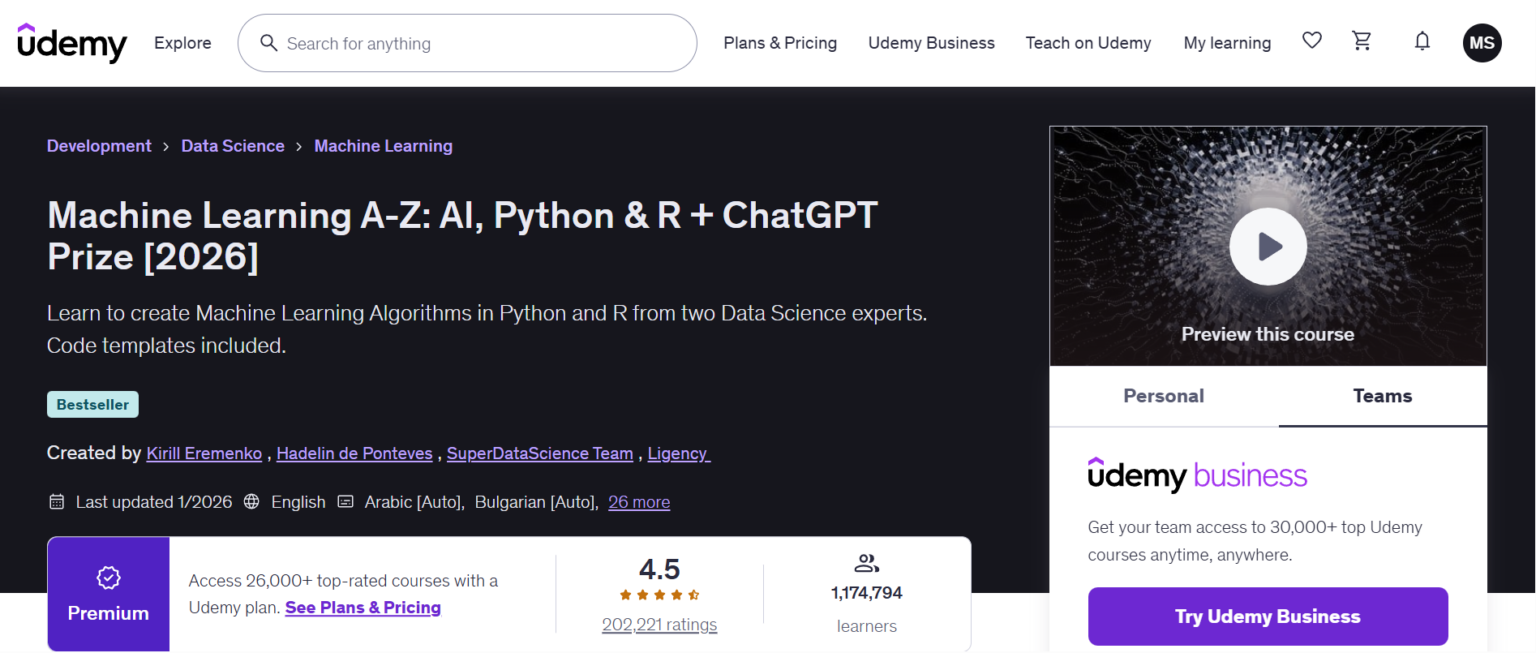
Task: Open instructor Hadelin de Ponteves
Action: coord(355,454)
